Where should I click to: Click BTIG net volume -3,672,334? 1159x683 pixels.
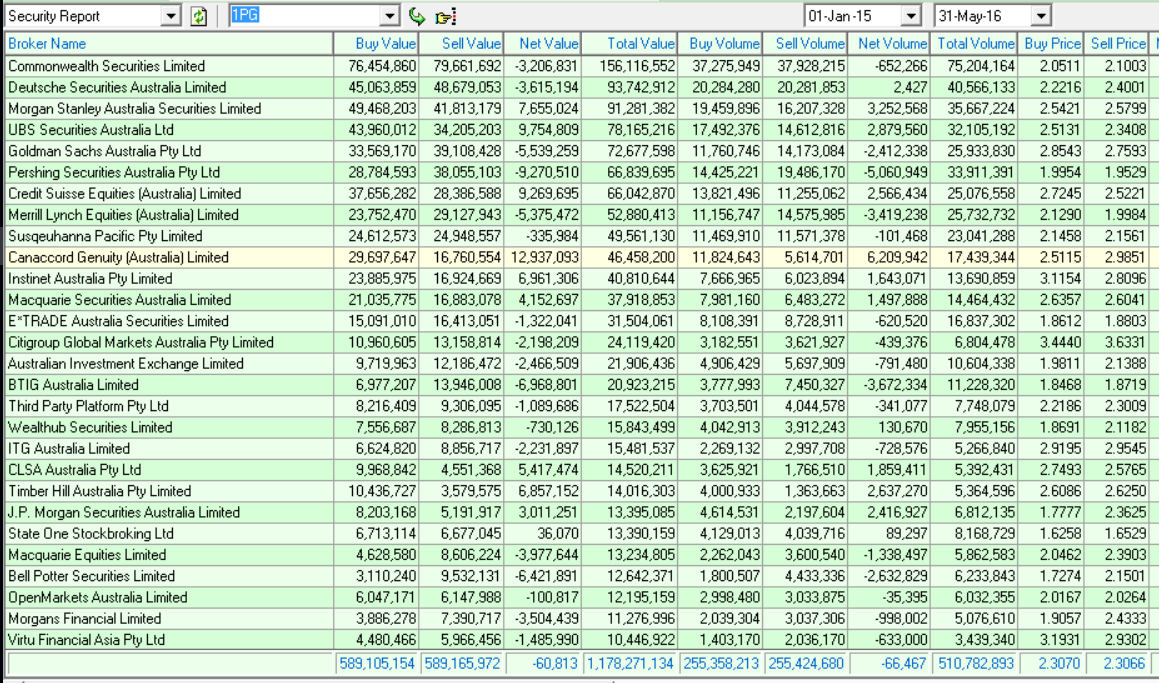pos(897,385)
